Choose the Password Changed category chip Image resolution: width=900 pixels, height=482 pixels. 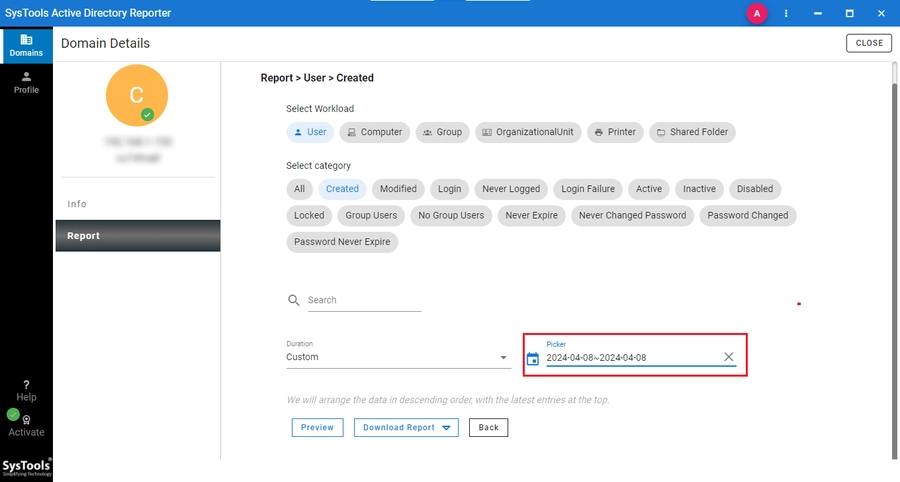pos(747,216)
